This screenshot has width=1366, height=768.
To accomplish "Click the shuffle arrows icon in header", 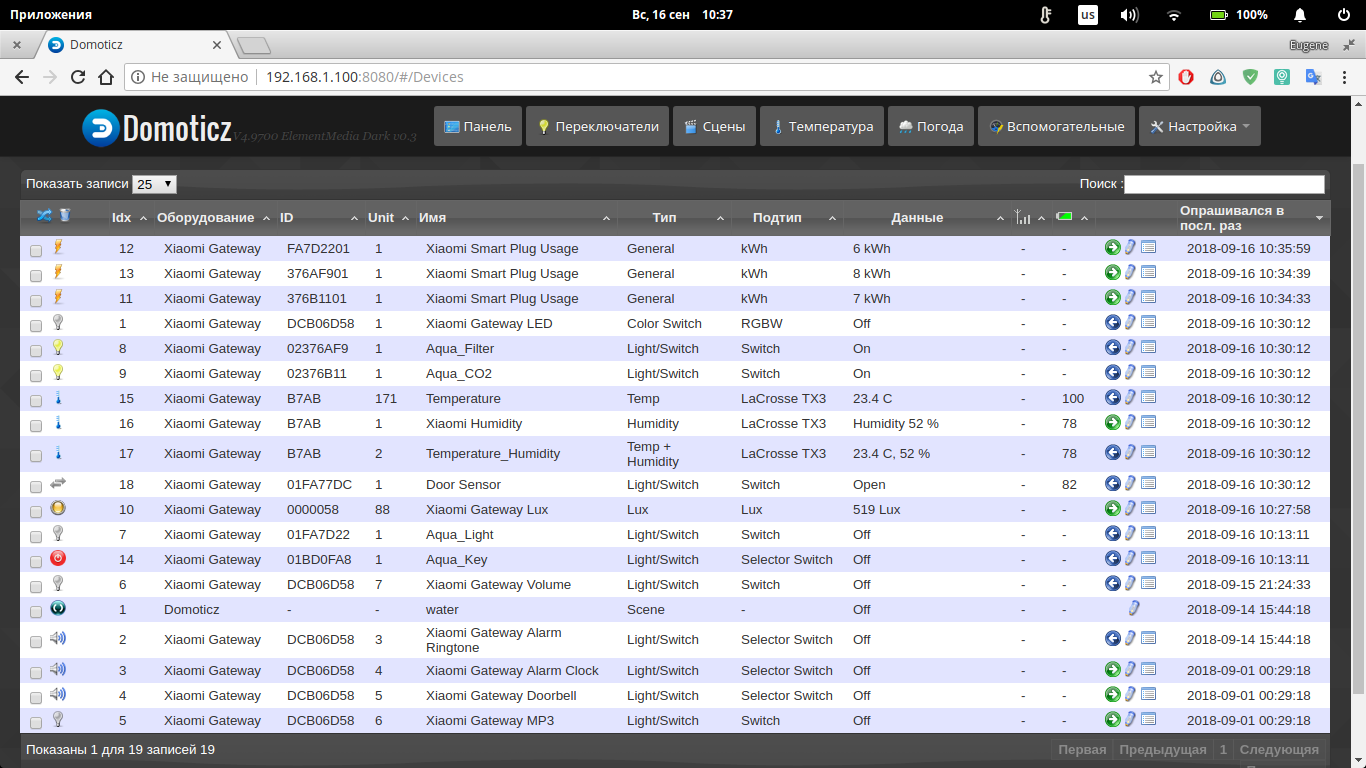I will click(x=44, y=215).
